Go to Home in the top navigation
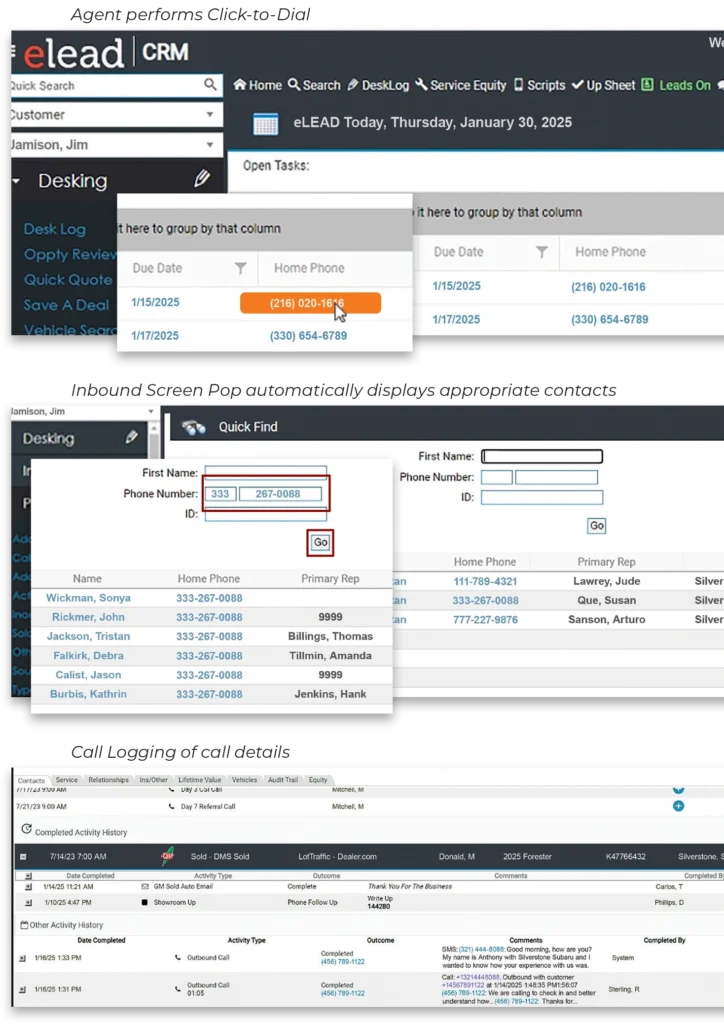 click(x=258, y=85)
